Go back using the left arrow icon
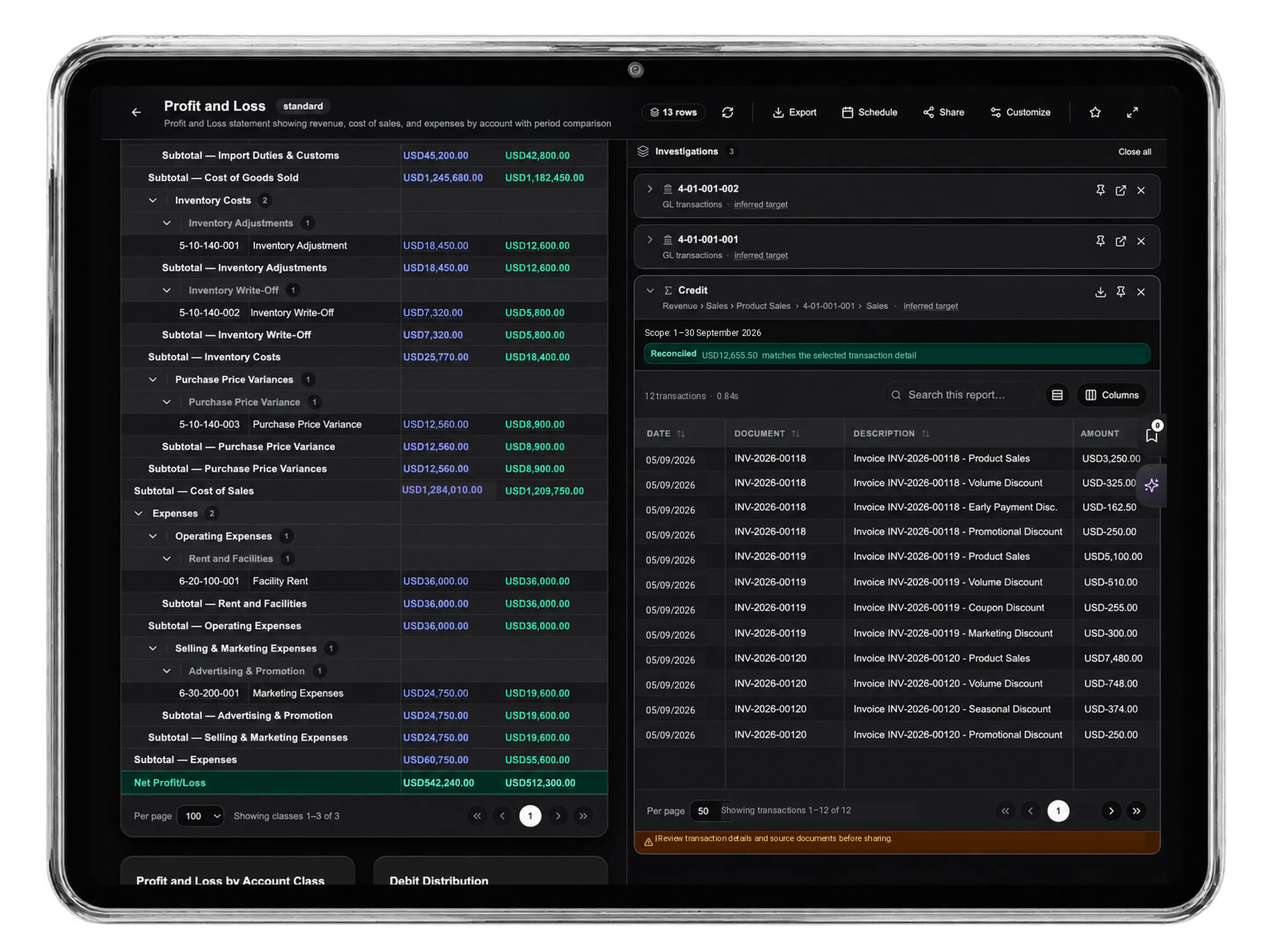Image resolution: width=1270 pixels, height=952 pixels. [136, 113]
